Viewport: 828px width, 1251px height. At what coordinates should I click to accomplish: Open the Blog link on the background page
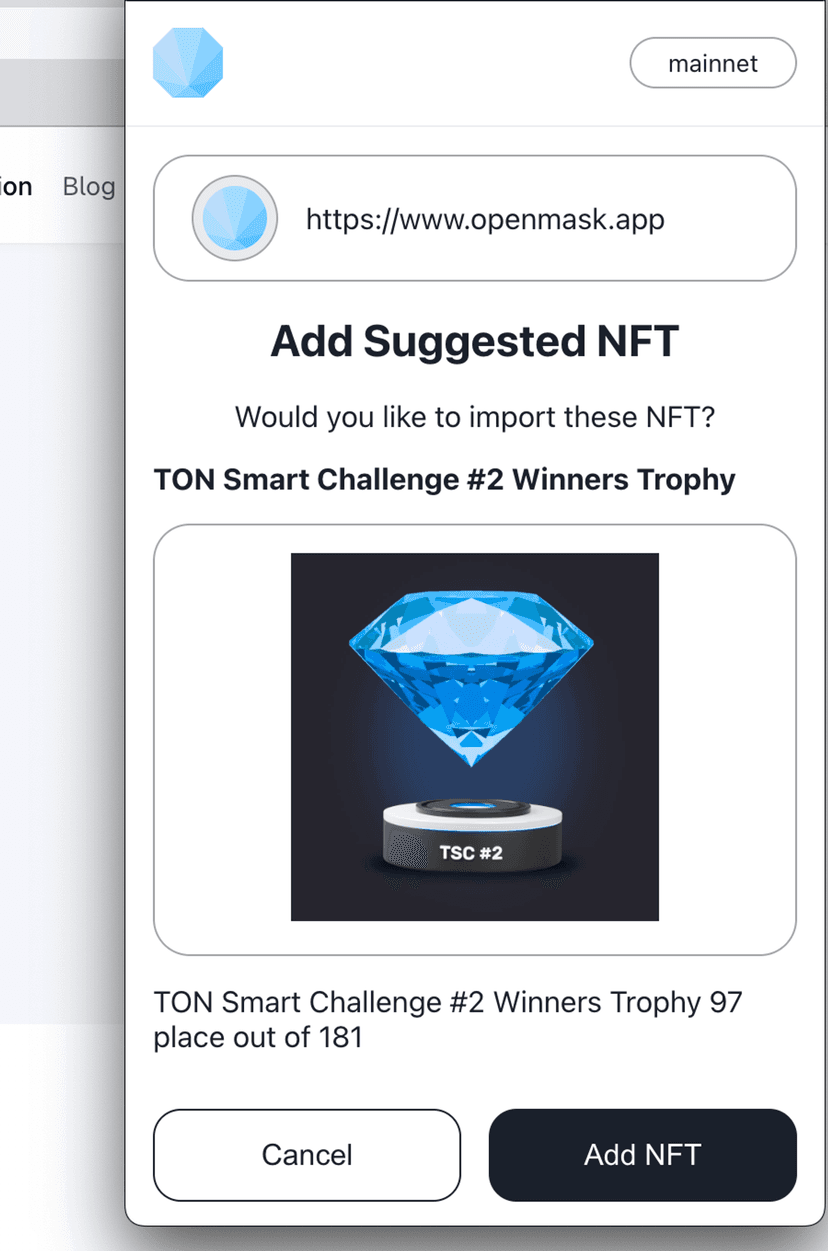point(88,186)
